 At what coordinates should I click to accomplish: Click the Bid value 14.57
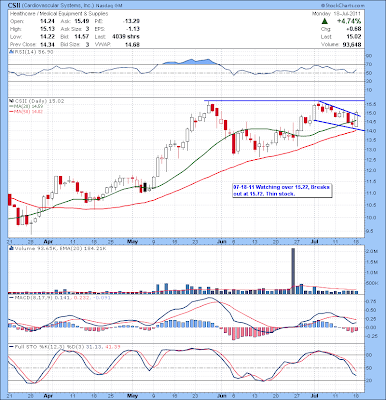point(83,37)
